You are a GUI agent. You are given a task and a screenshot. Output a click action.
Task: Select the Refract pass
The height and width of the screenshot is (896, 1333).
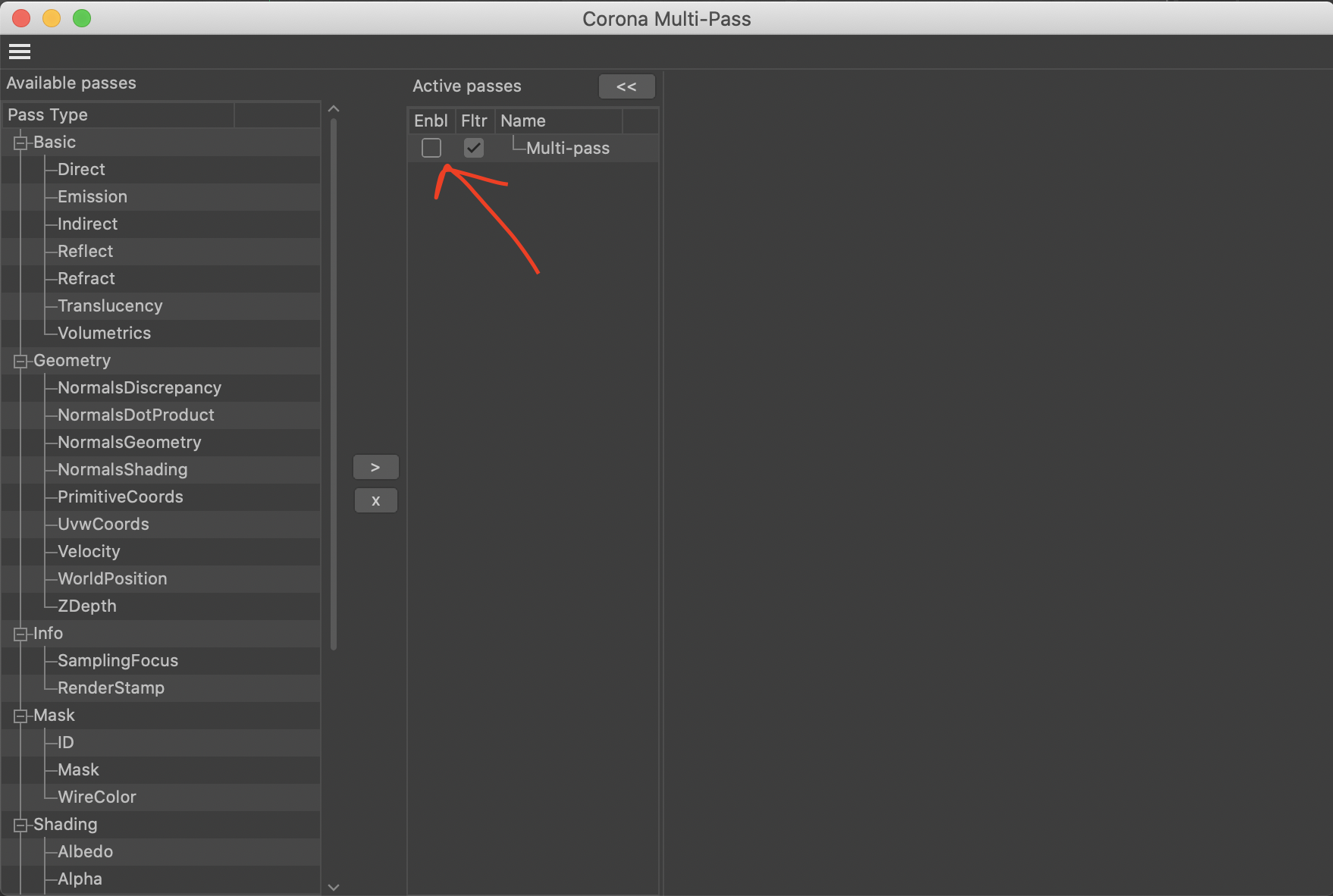(86, 278)
